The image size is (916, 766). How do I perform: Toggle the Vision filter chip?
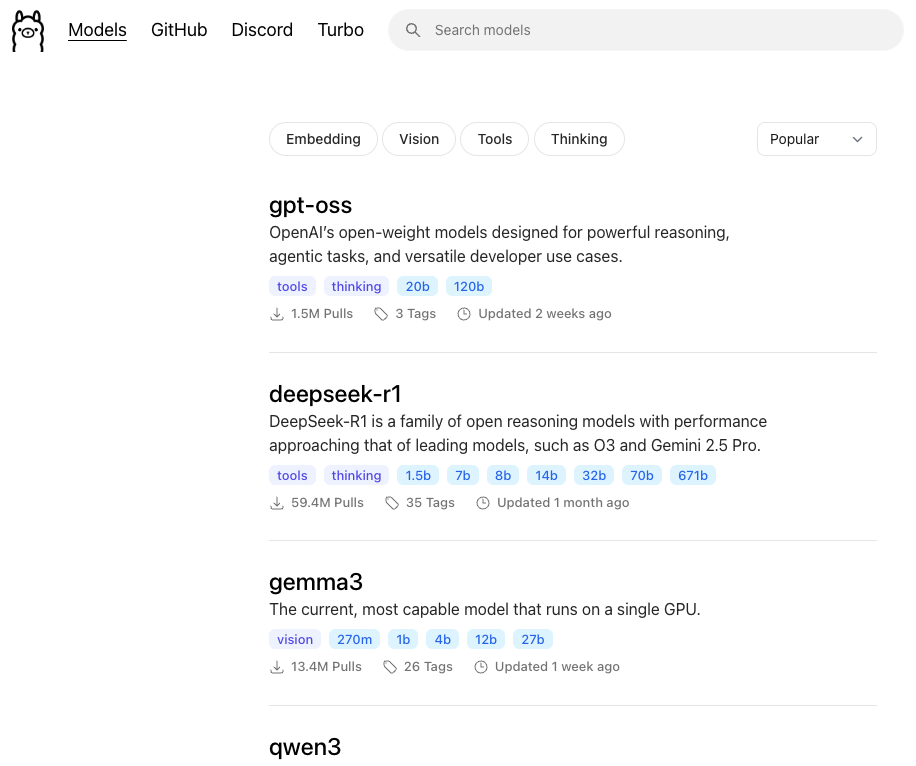click(x=419, y=139)
